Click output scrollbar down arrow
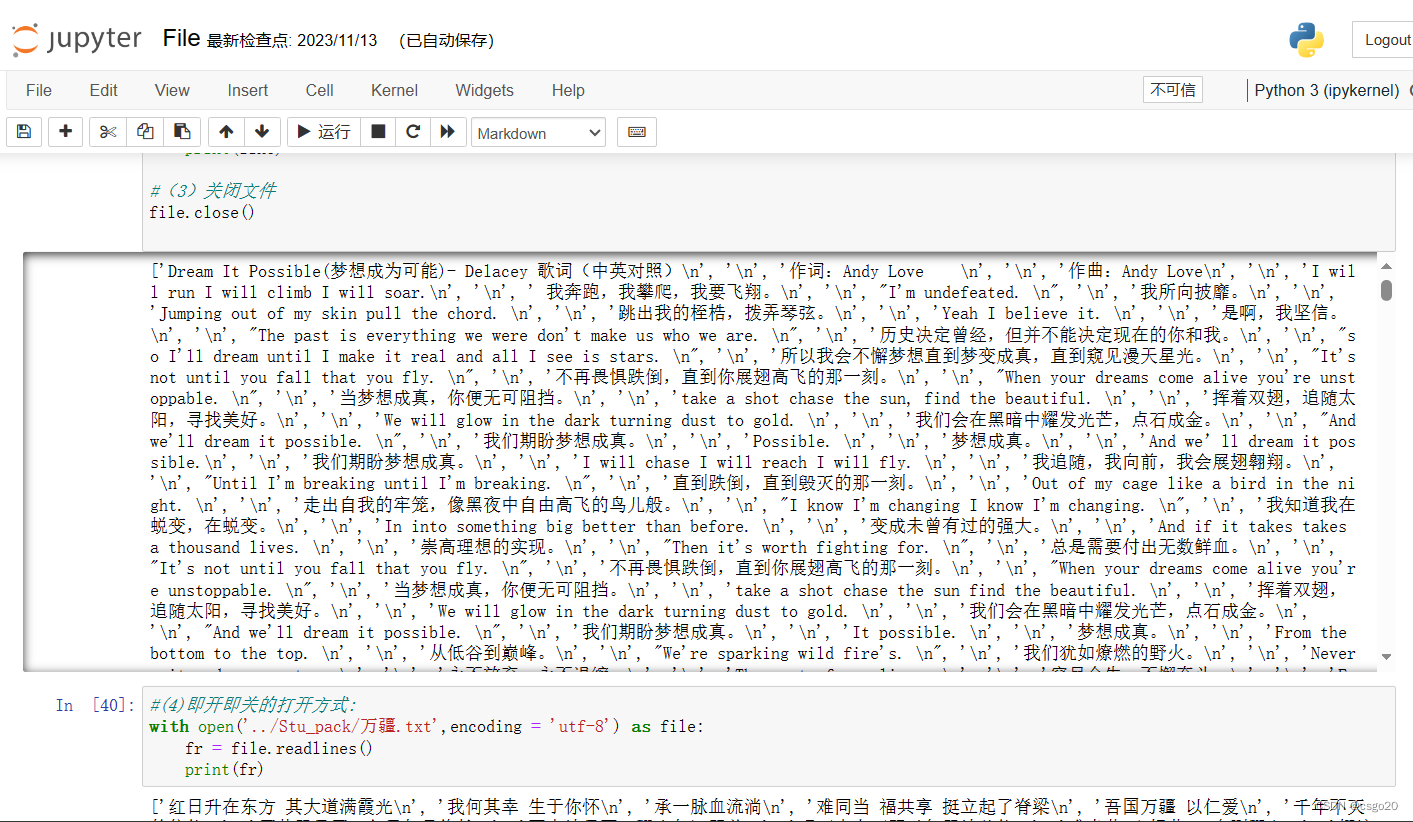Viewport: 1413px width, 822px height. point(1386,656)
